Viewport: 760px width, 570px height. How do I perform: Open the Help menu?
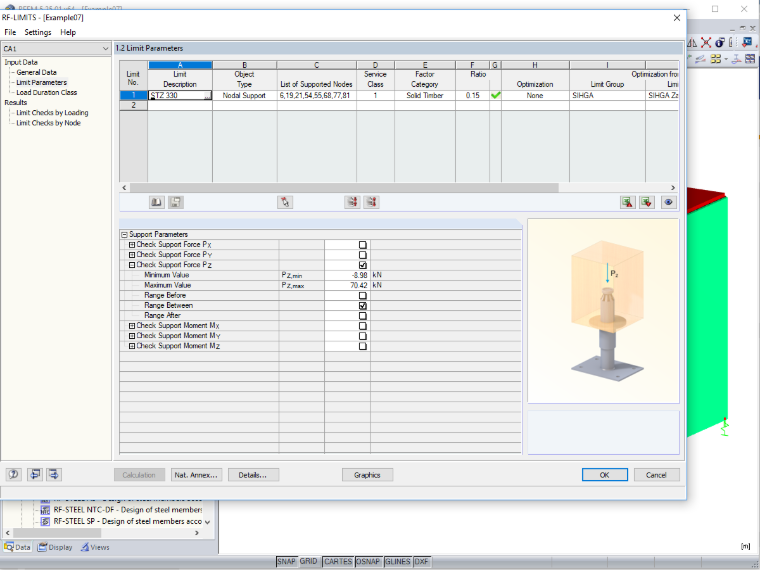pyautogui.click(x=68, y=32)
